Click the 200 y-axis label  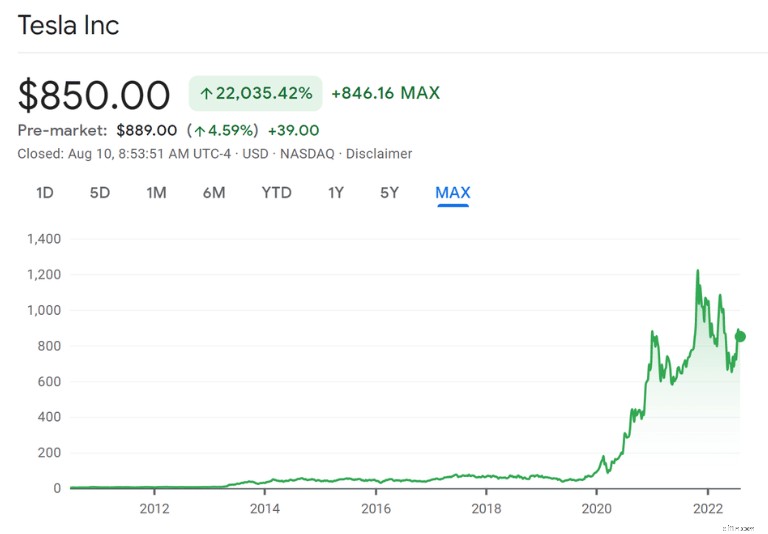(x=49, y=453)
